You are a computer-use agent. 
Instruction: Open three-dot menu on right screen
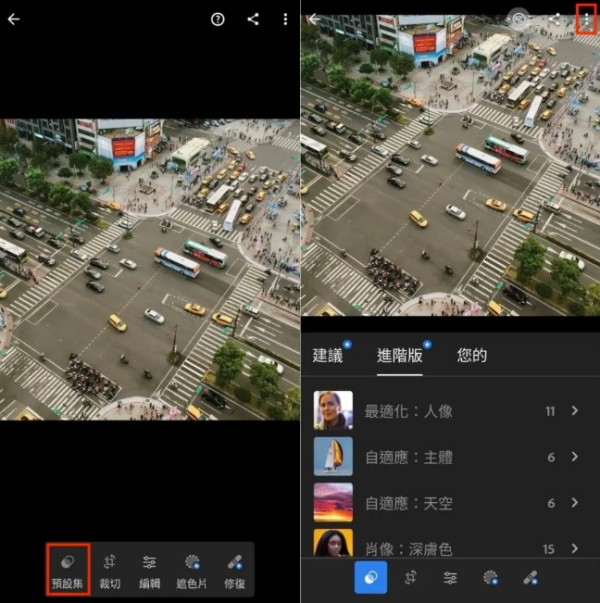(587, 19)
